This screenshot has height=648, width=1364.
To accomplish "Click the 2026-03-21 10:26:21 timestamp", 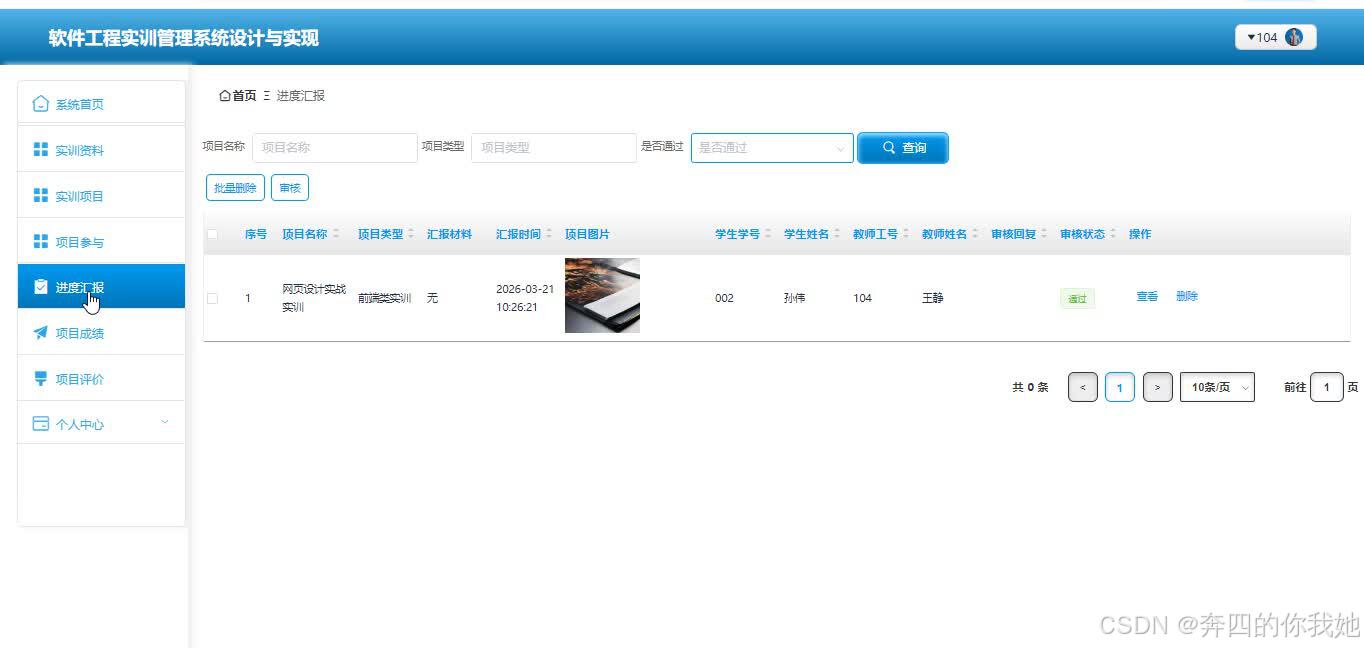I will [x=525, y=298].
